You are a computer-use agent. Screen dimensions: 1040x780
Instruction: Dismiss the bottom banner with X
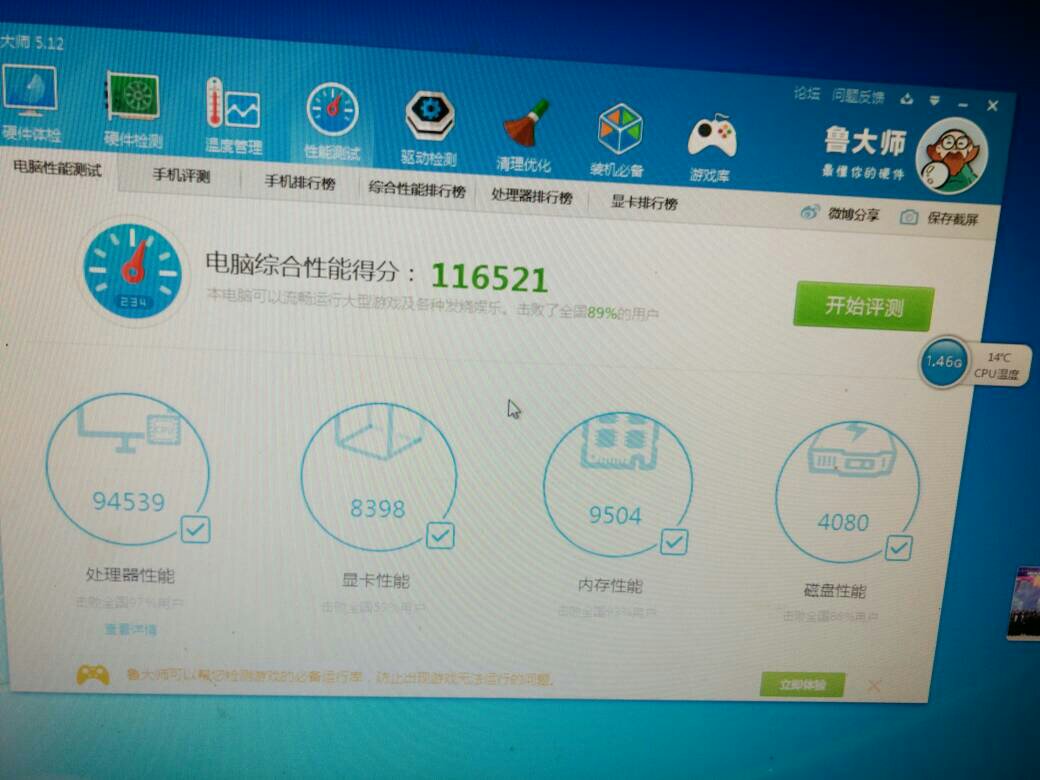[x=874, y=686]
